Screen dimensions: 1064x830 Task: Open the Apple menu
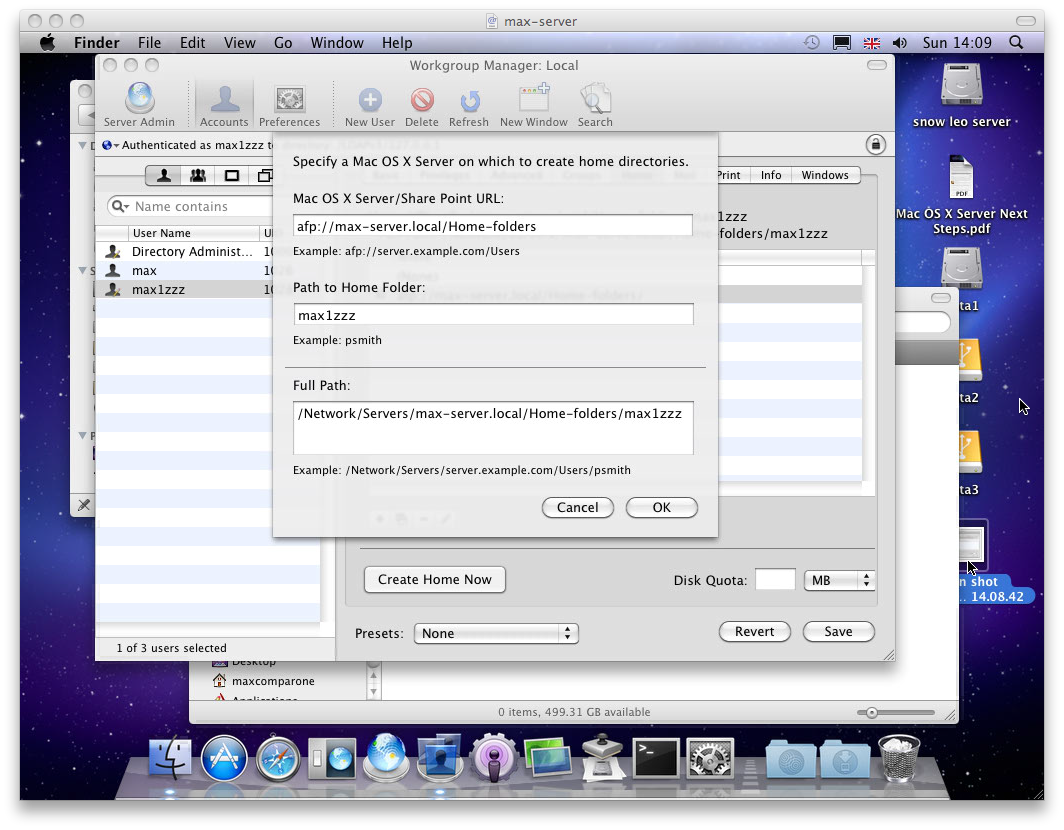tap(47, 43)
